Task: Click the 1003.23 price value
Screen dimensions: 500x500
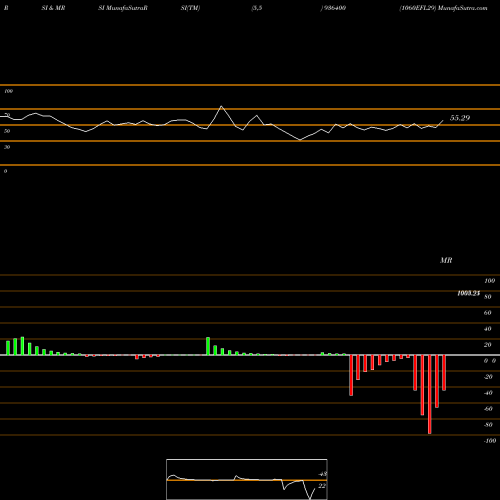Action: pos(468,293)
